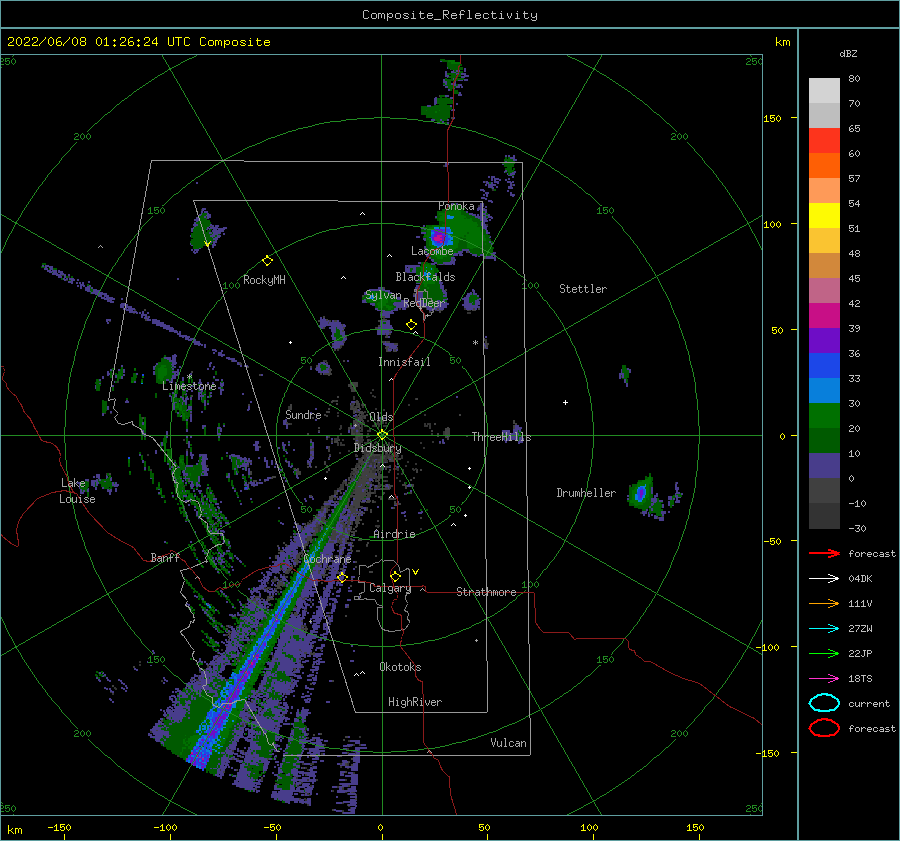This screenshot has width=900, height=841.
Task: Click the yellow diamond marker near Cochrane
Action: (x=342, y=577)
